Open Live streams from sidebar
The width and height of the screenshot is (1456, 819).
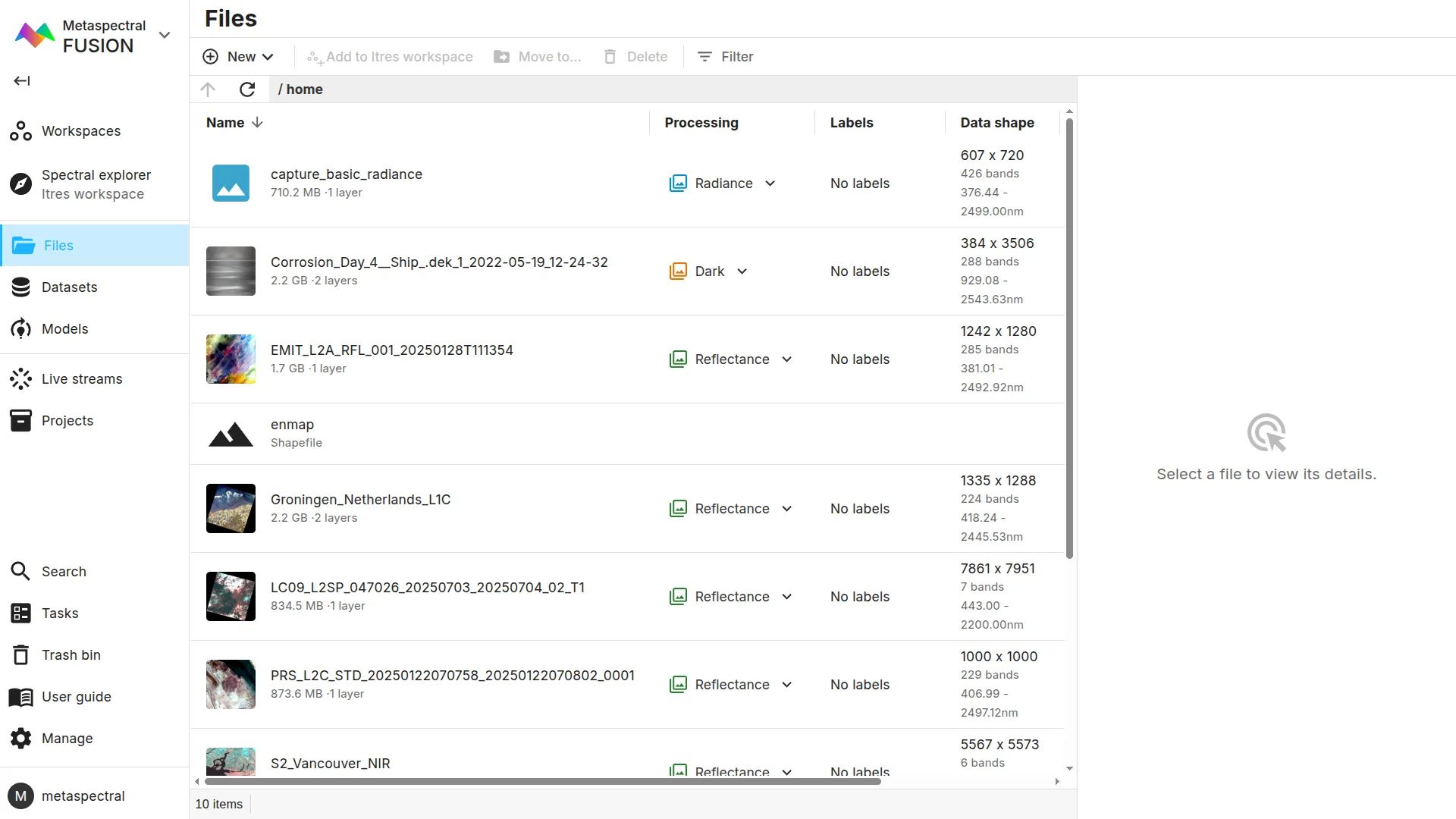pos(81,379)
